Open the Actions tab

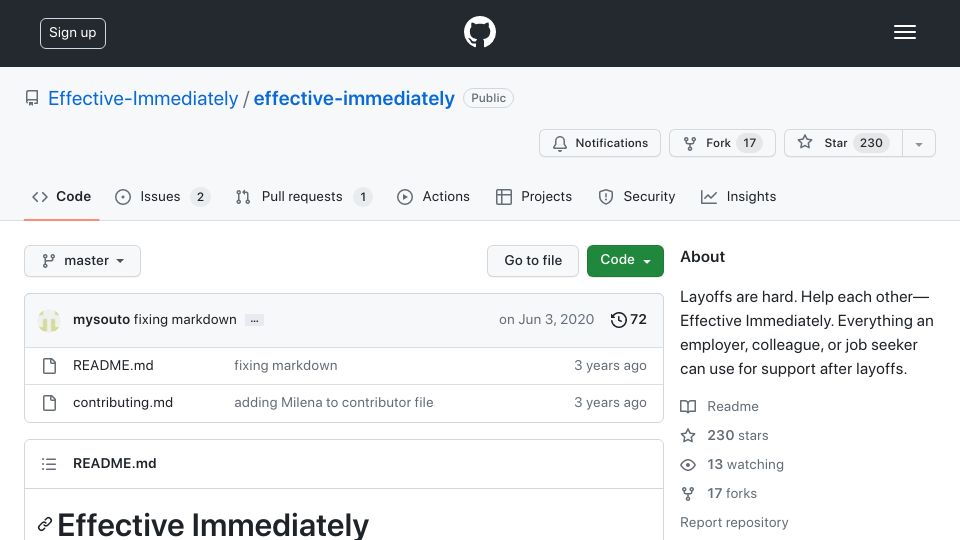coord(433,197)
